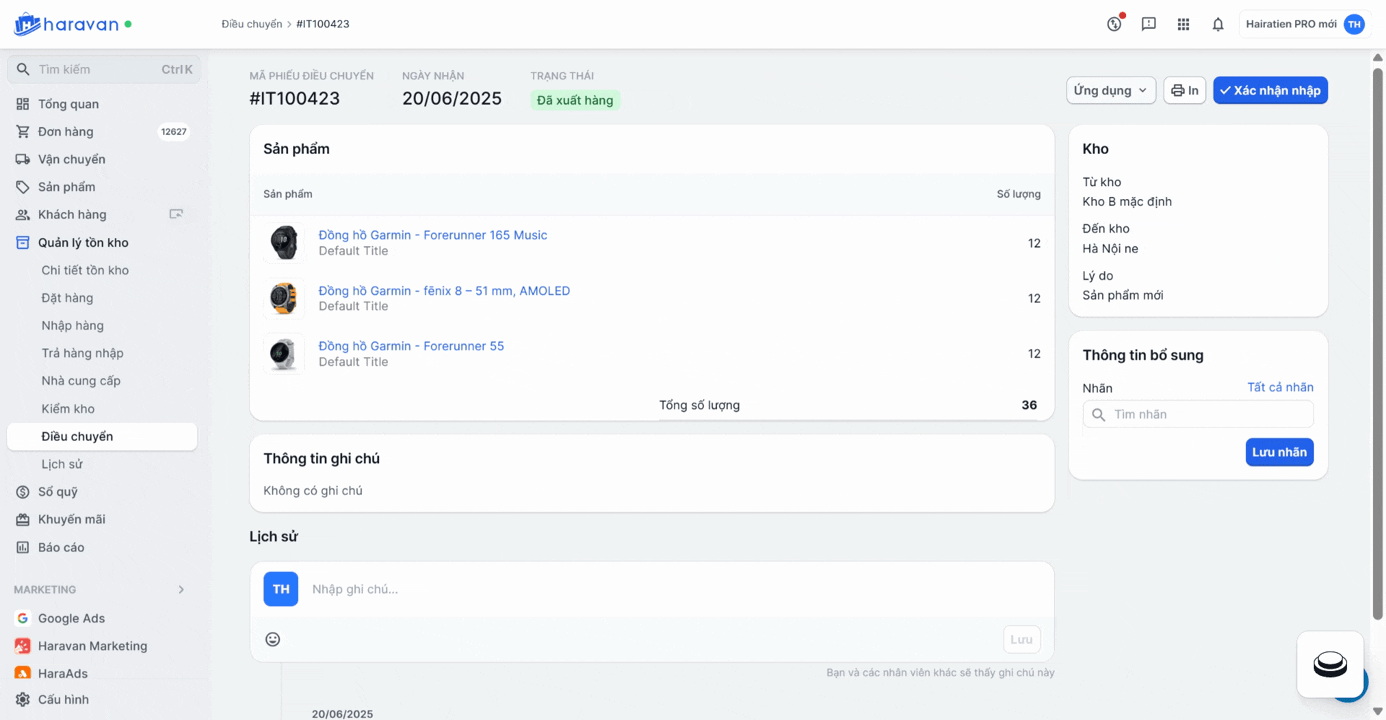Click the #IT100423 transfer code heading
Screen dimensions: 1386x720
[x=295, y=99]
